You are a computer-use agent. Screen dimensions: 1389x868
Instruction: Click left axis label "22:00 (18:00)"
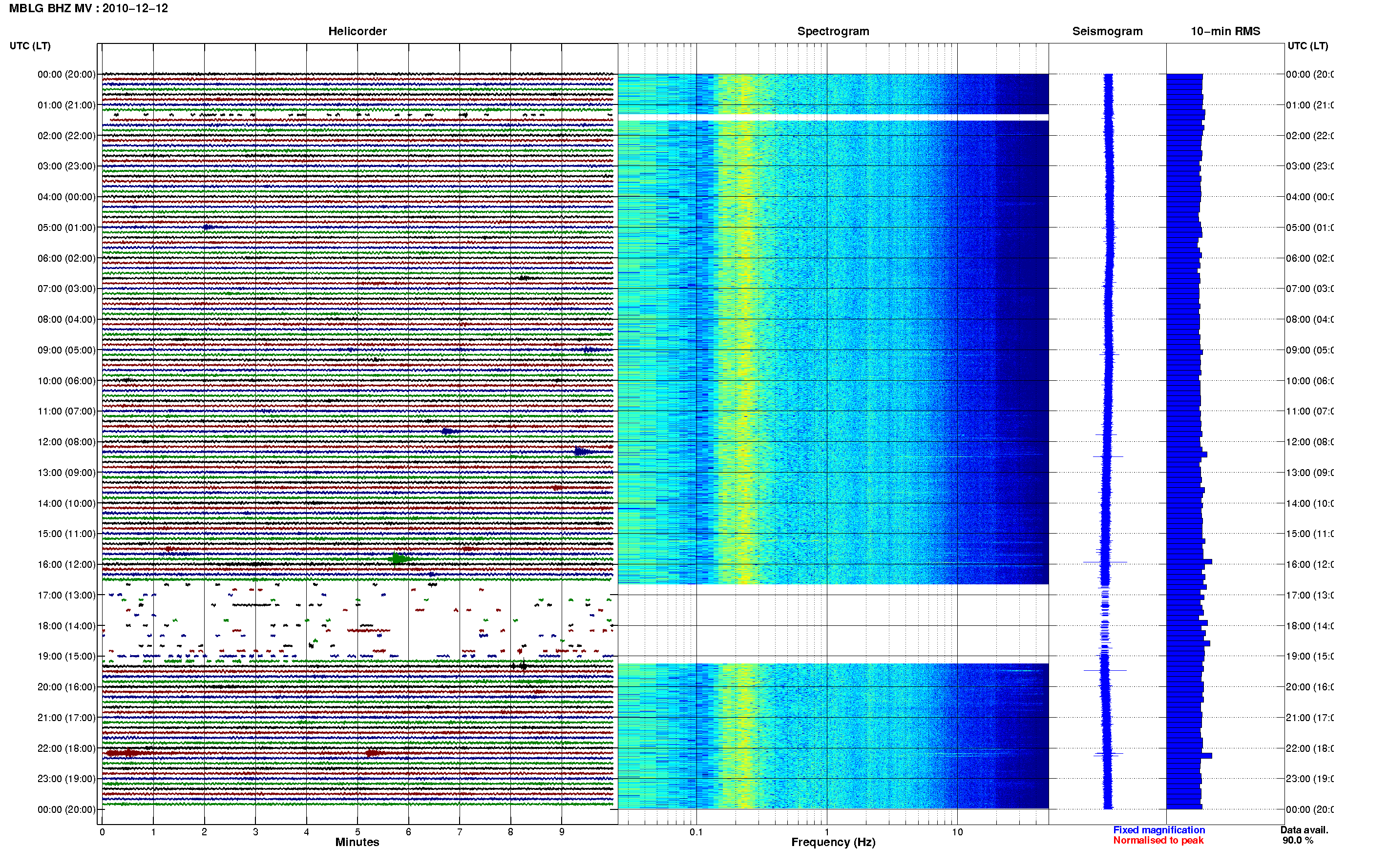[x=66, y=748]
